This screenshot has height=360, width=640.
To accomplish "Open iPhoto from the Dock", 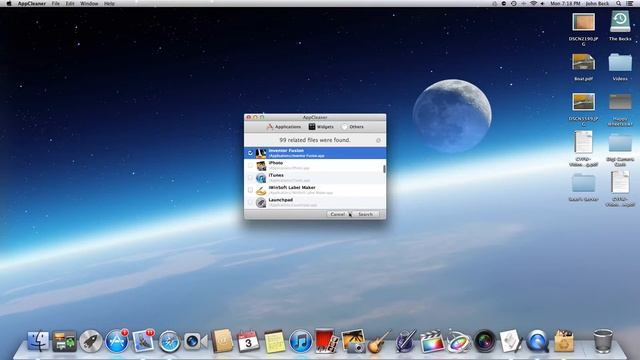I will click(x=353, y=341).
